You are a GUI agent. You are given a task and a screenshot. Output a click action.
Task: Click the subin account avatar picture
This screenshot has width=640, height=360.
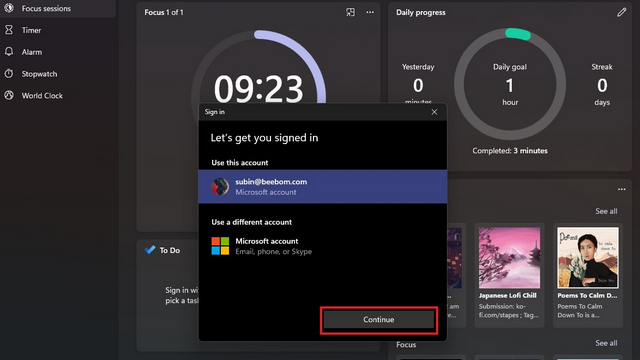pyautogui.click(x=220, y=187)
